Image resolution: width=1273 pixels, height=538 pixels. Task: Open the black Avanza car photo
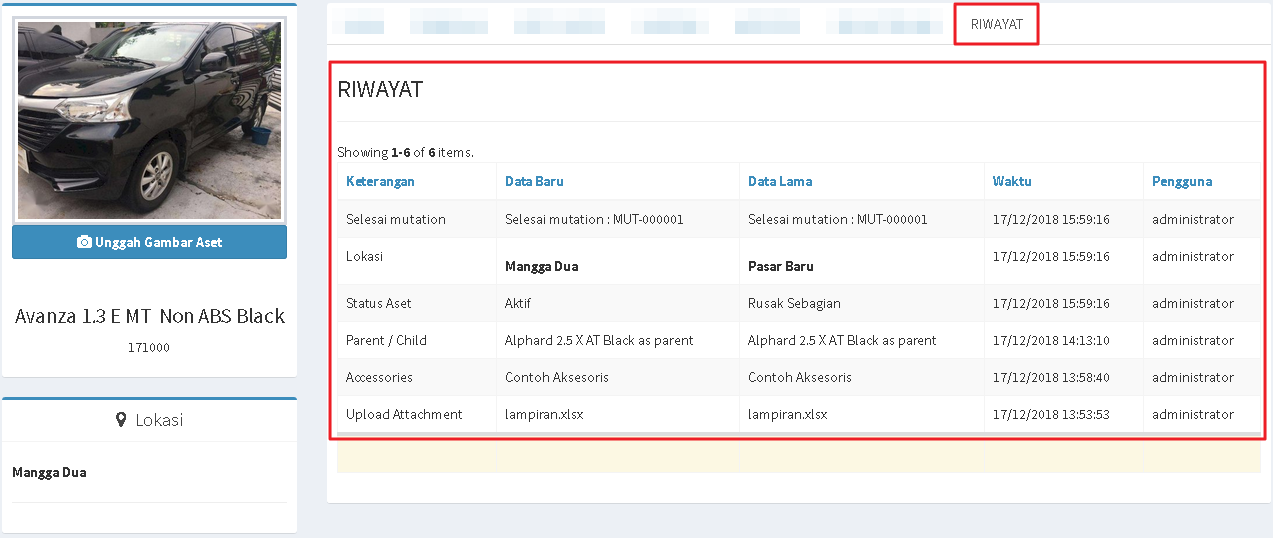click(149, 120)
